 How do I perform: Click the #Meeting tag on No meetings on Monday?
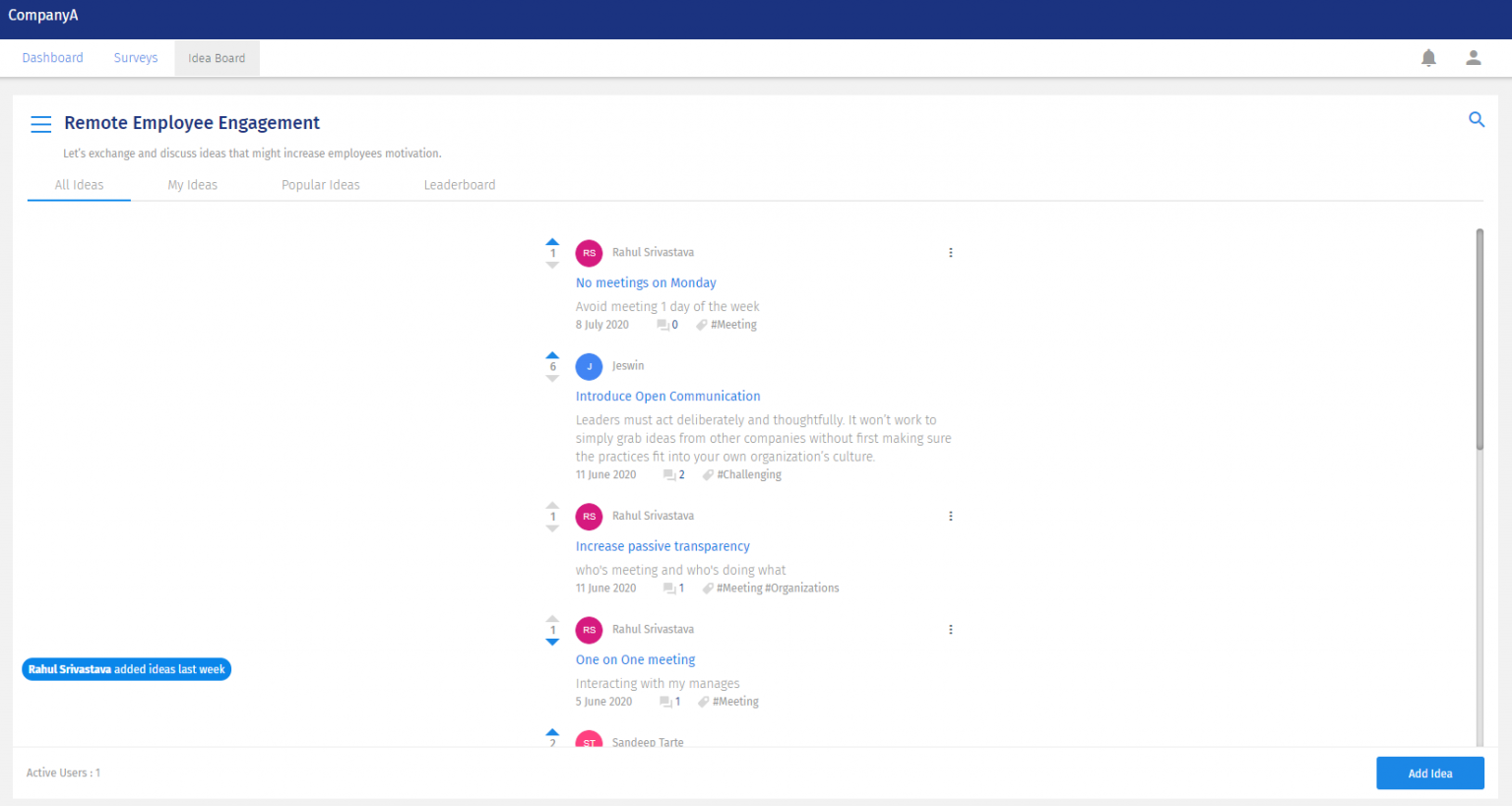coord(732,324)
